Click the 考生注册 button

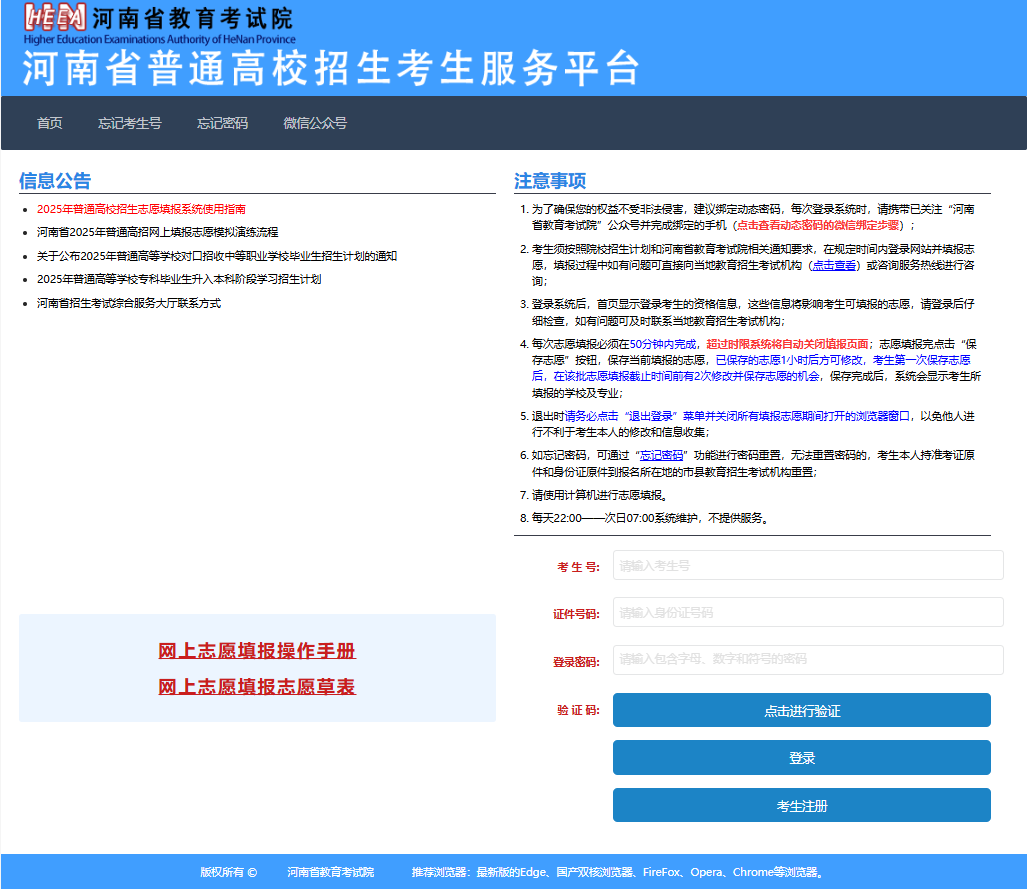(x=802, y=805)
